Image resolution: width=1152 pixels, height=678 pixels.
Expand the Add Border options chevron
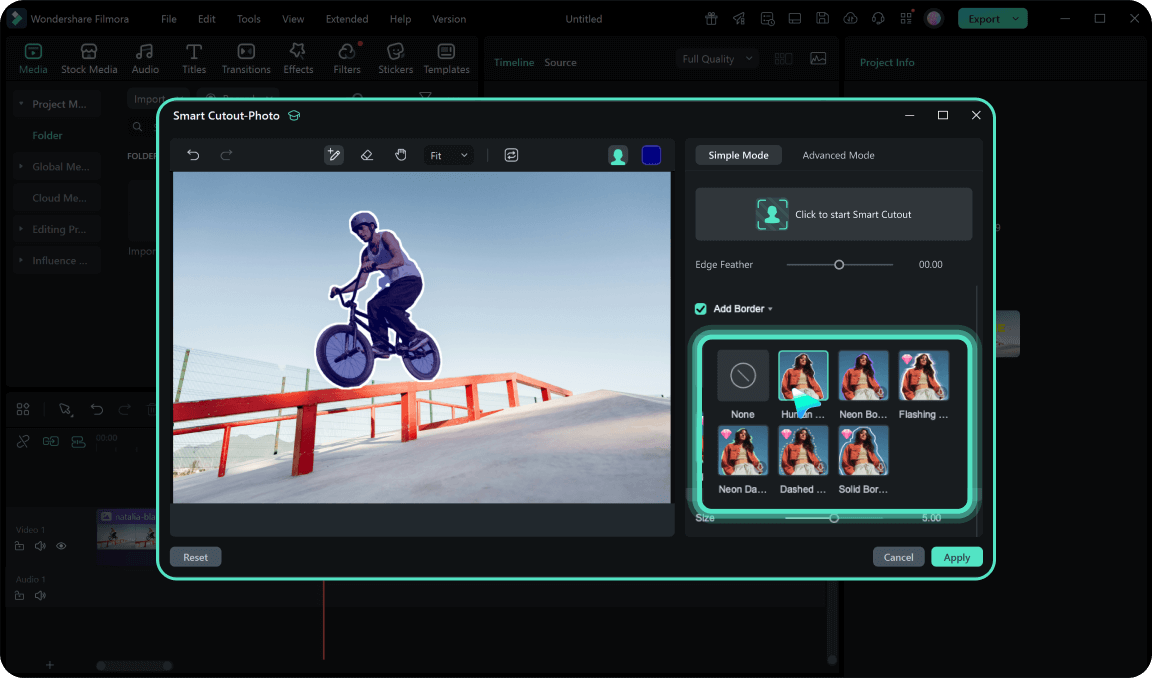pyautogui.click(x=768, y=308)
